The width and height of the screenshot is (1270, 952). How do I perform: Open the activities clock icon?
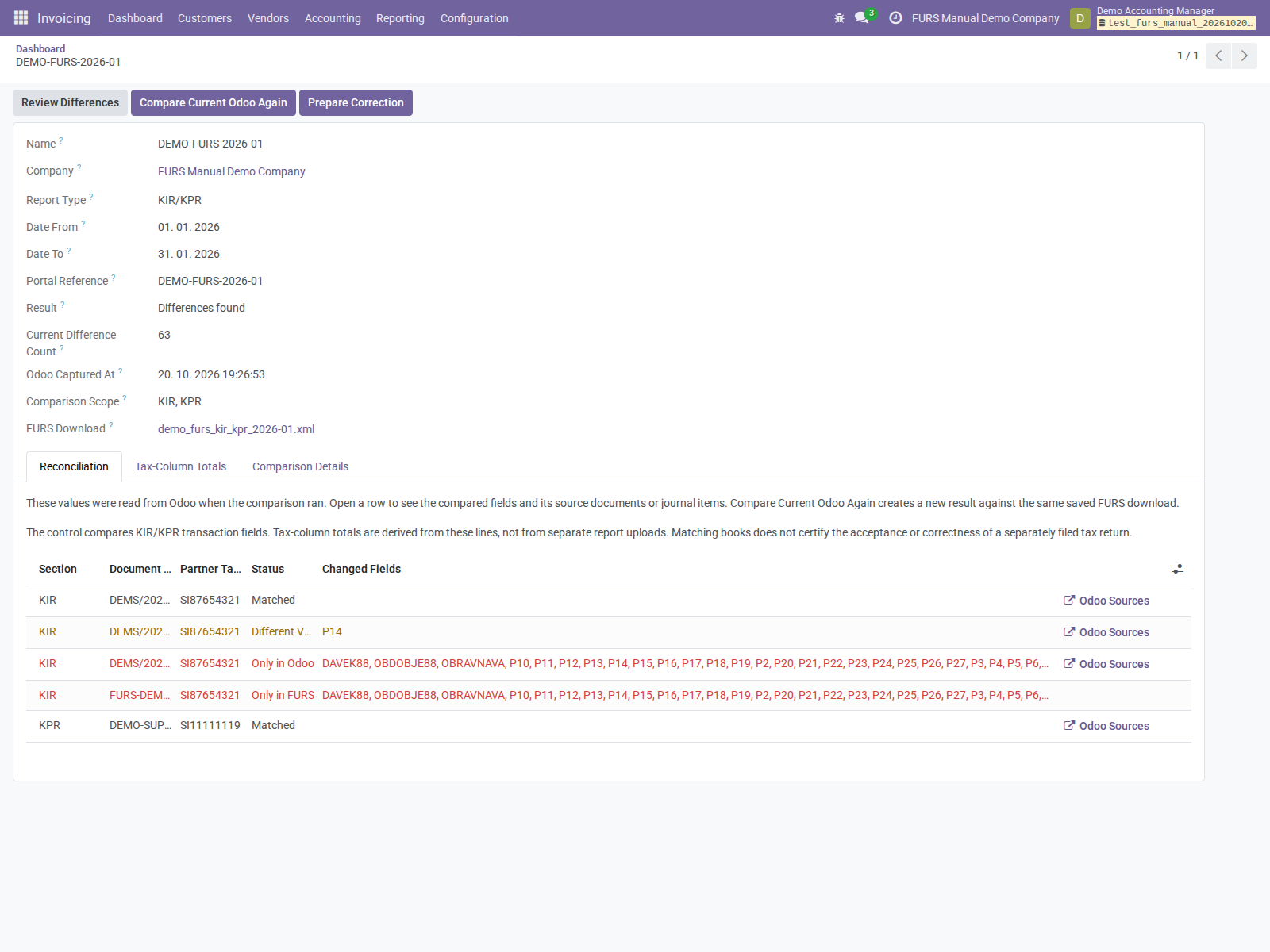tap(895, 17)
